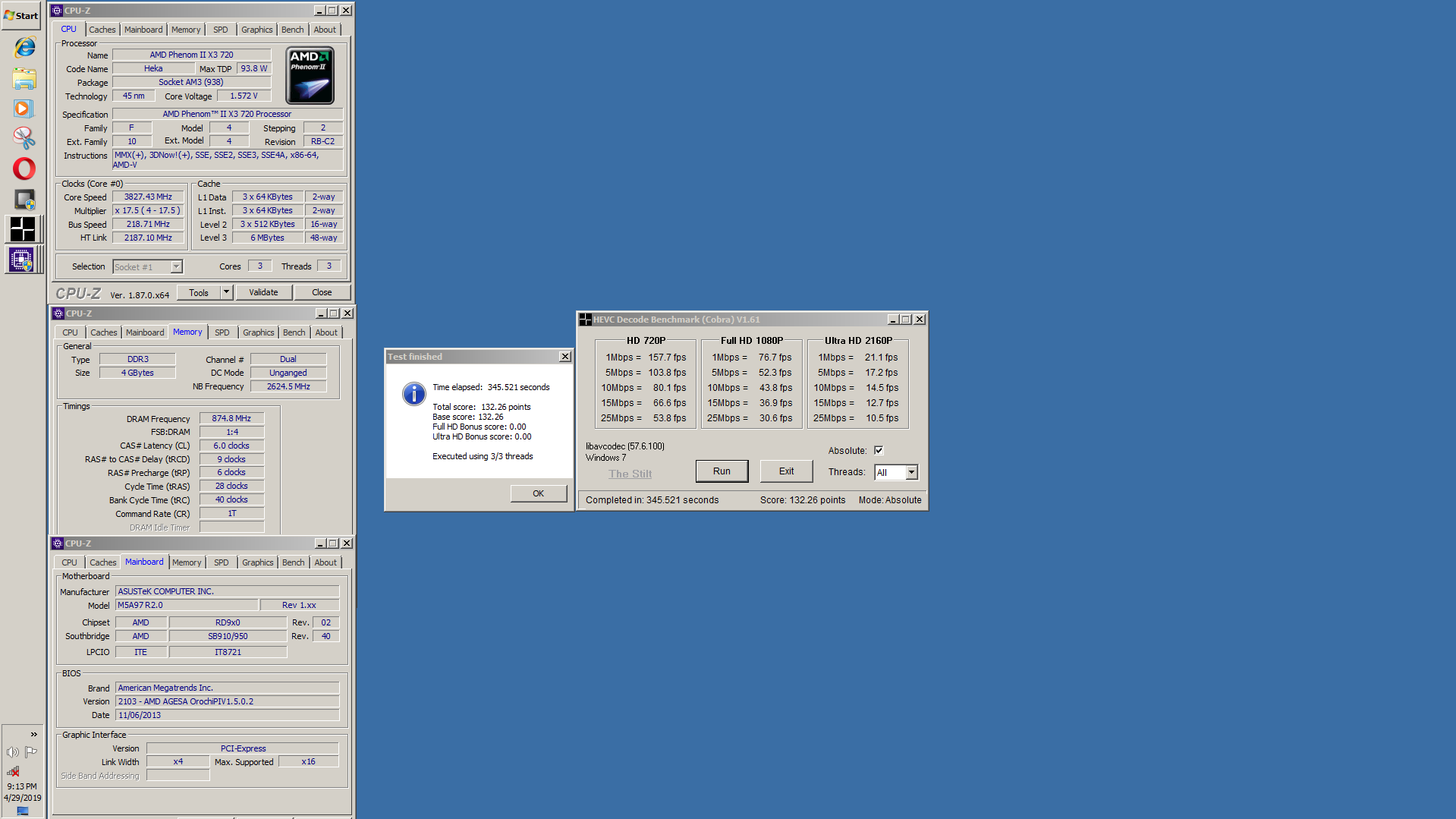Open the Windows Start menu
The image size is (1456, 819).
pyautogui.click(x=21, y=15)
